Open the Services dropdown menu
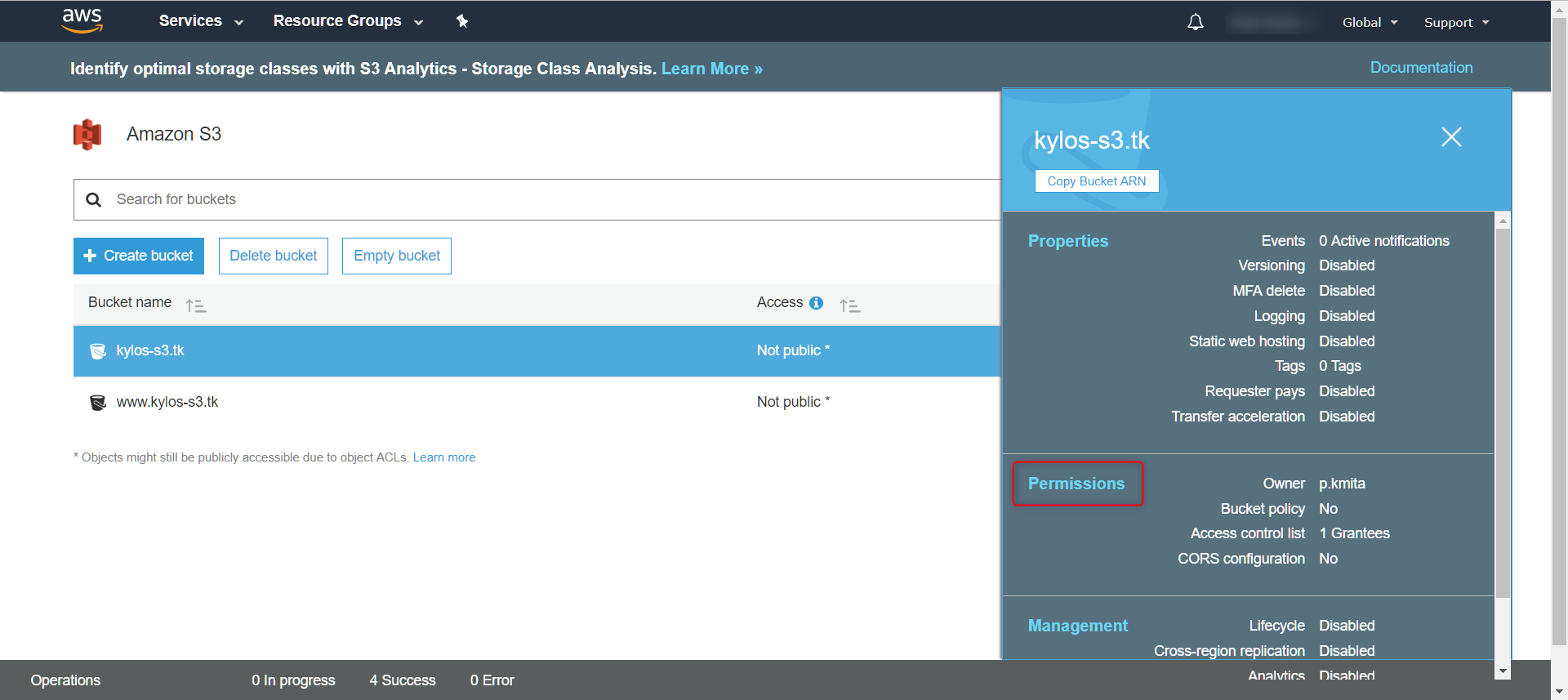This screenshot has height=700, width=1568. tap(201, 21)
